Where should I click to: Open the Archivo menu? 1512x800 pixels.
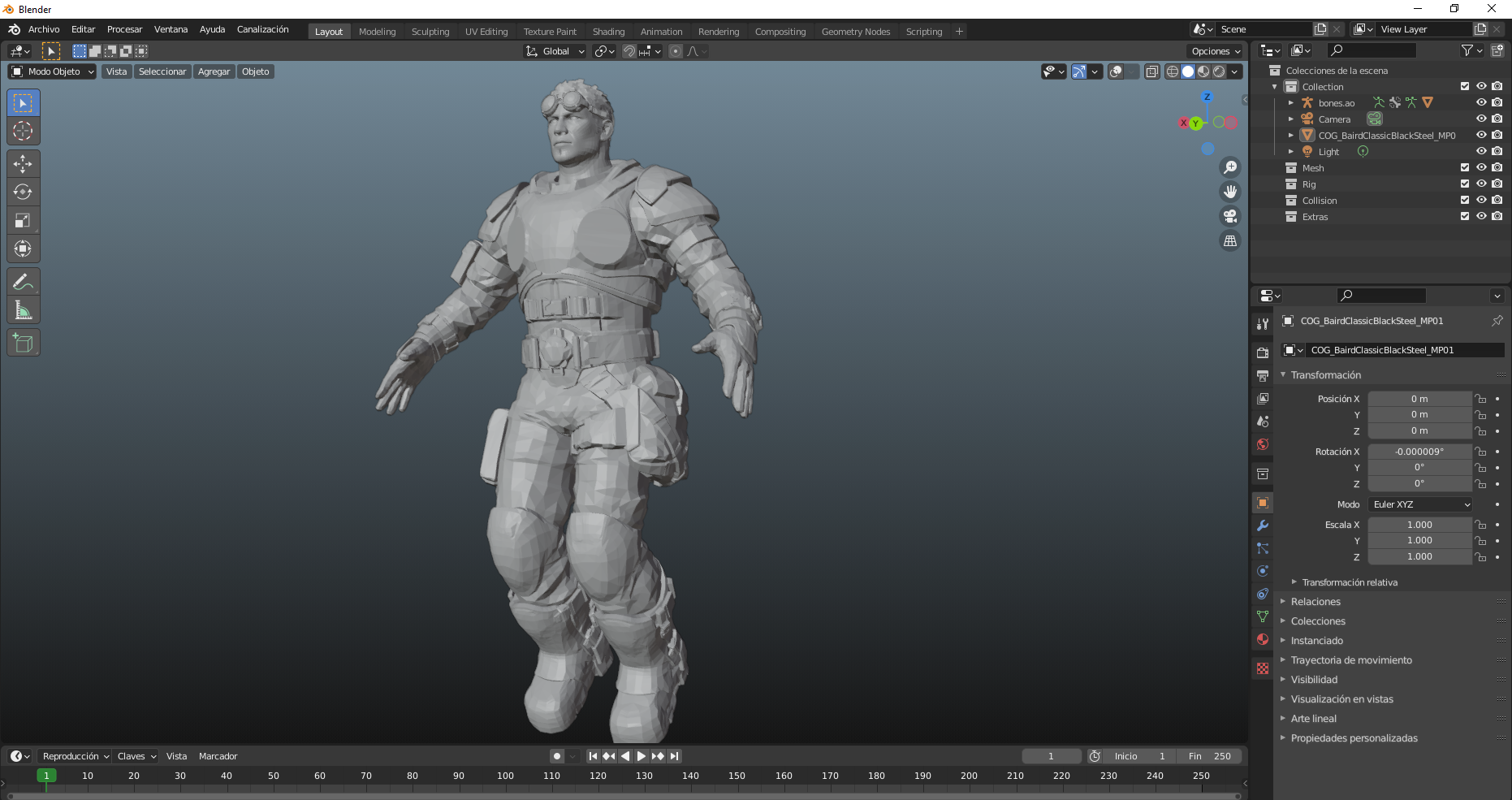coord(44,29)
